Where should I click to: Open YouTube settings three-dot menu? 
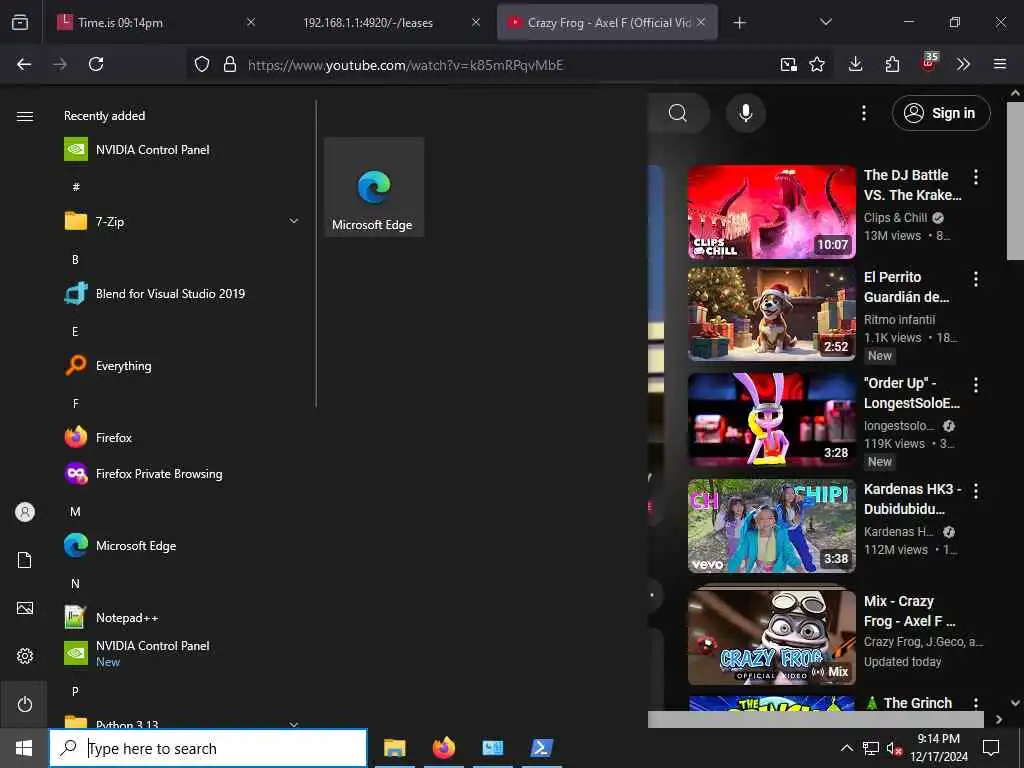coord(863,114)
